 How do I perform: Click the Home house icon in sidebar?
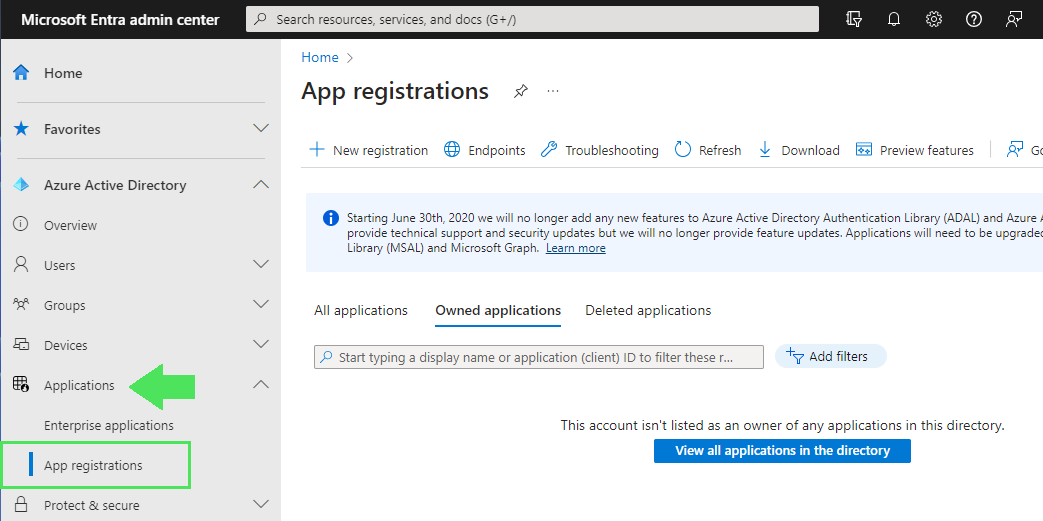click(21, 73)
